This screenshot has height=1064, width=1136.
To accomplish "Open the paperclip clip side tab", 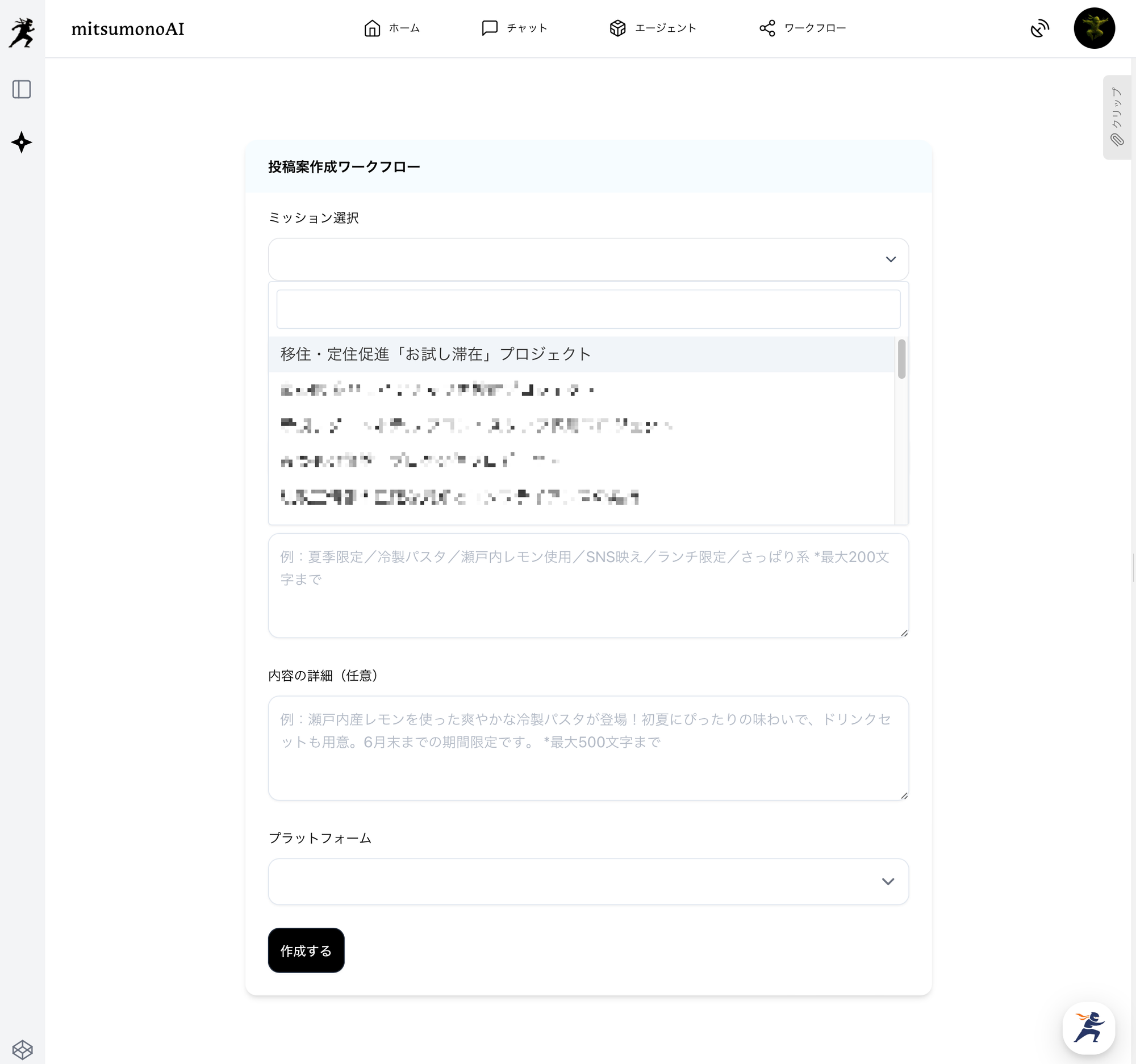I will click(1117, 118).
